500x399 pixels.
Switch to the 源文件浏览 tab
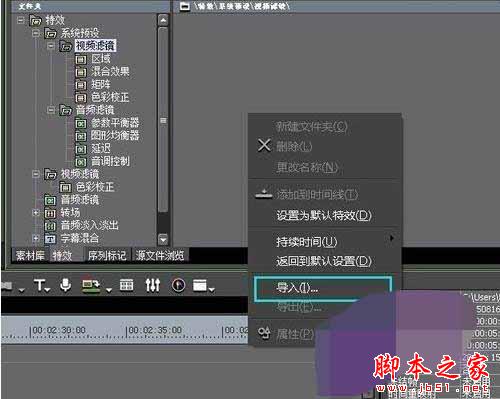tap(160, 256)
